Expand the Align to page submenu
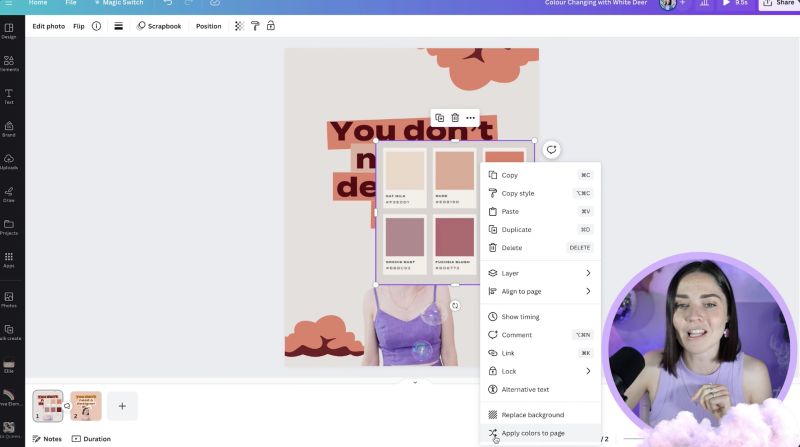Screen dimensions: 800x447 tap(540, 291)
